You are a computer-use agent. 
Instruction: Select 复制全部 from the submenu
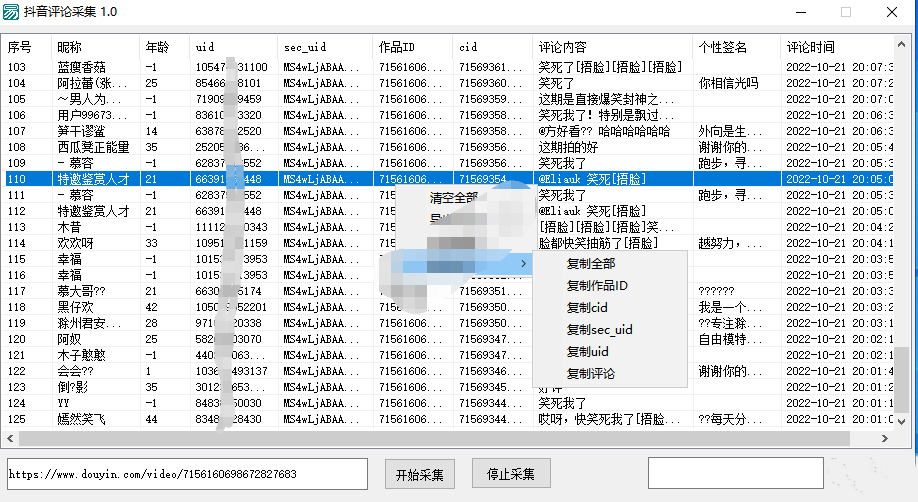coord(590,263)
